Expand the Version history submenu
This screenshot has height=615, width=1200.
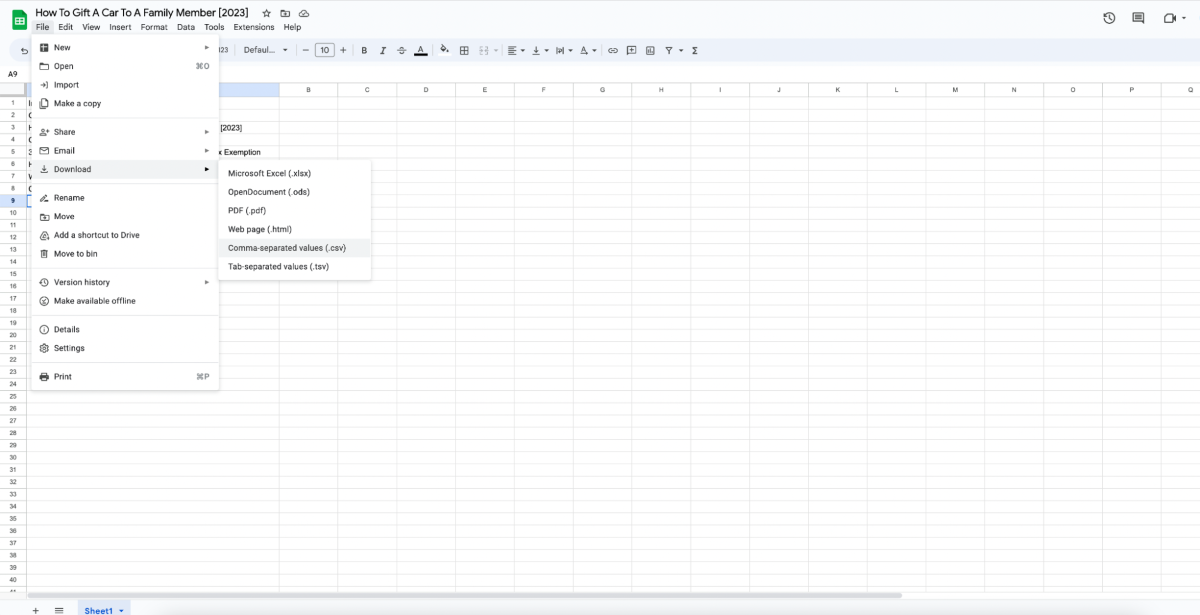pyautogui.click(x=125, y=282)
